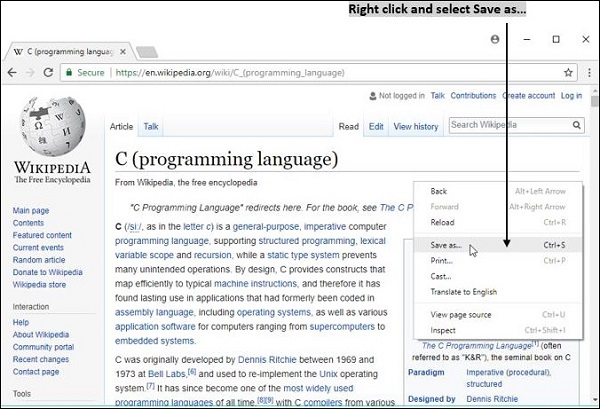Select Inspect from the context menu
This screenshot has width=600, height=409.
coord(498,330)
